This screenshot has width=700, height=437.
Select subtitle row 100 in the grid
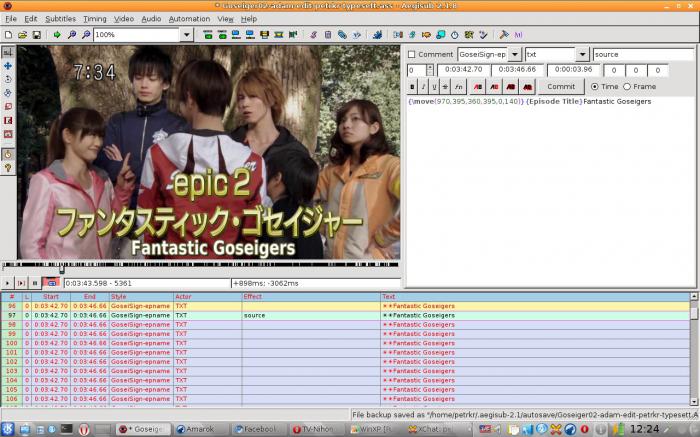(x=345, y=343)
